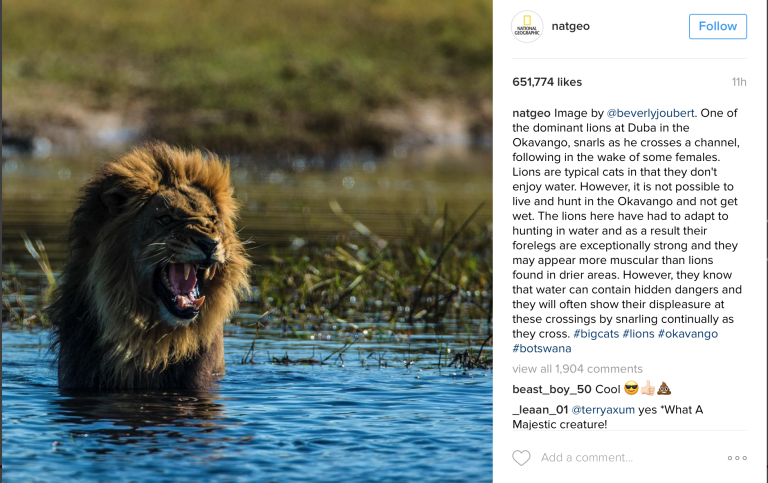The height and width of the screenshot is (483, 768).
Task: Visit commenter beast_boy_50's profile
Action: 552,389
